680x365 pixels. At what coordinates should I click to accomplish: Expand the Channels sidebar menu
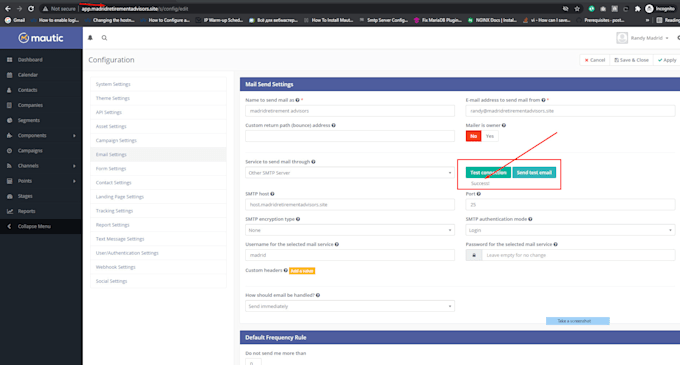[x=41, y=166]
